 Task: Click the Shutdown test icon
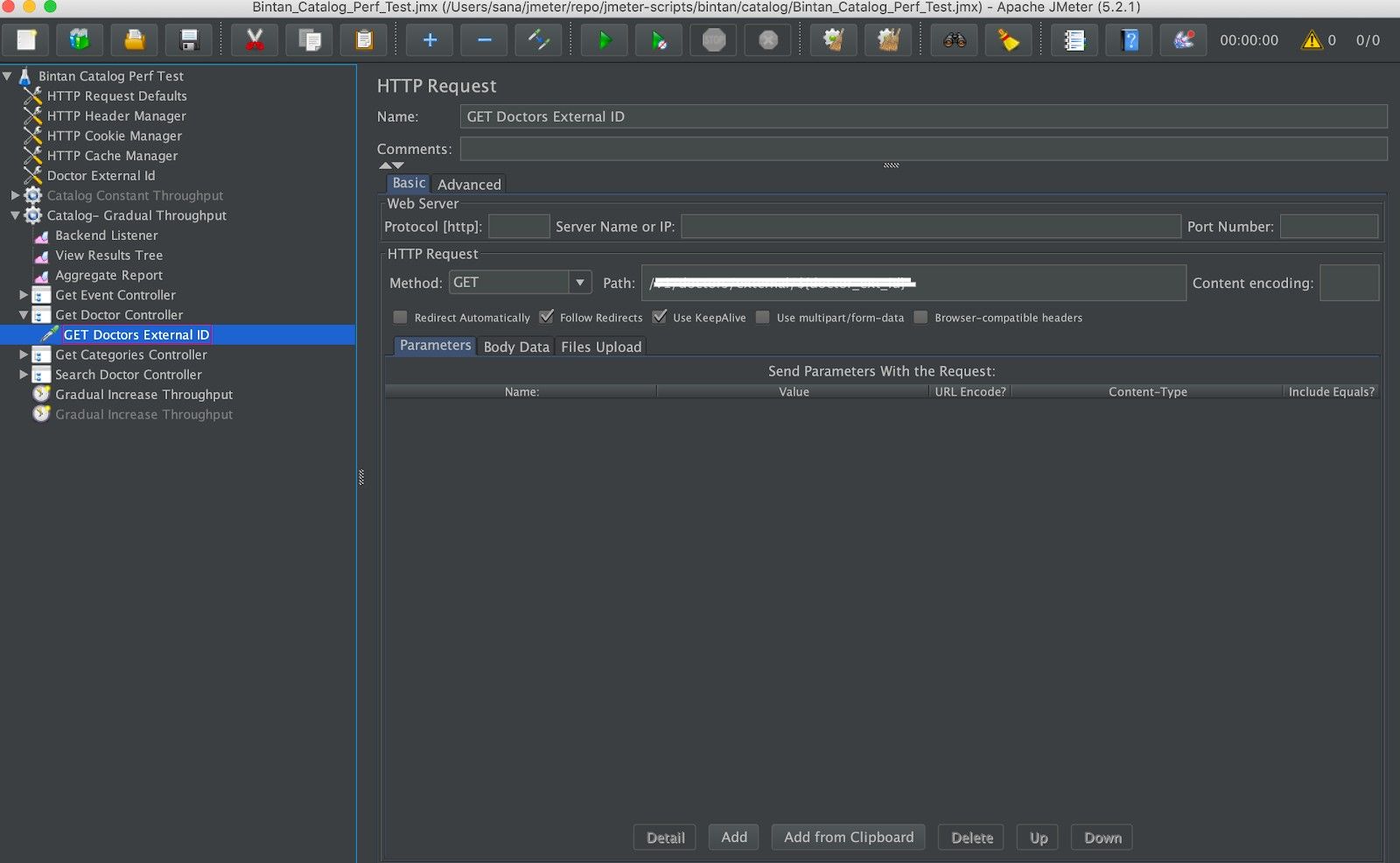pos(768,40)
